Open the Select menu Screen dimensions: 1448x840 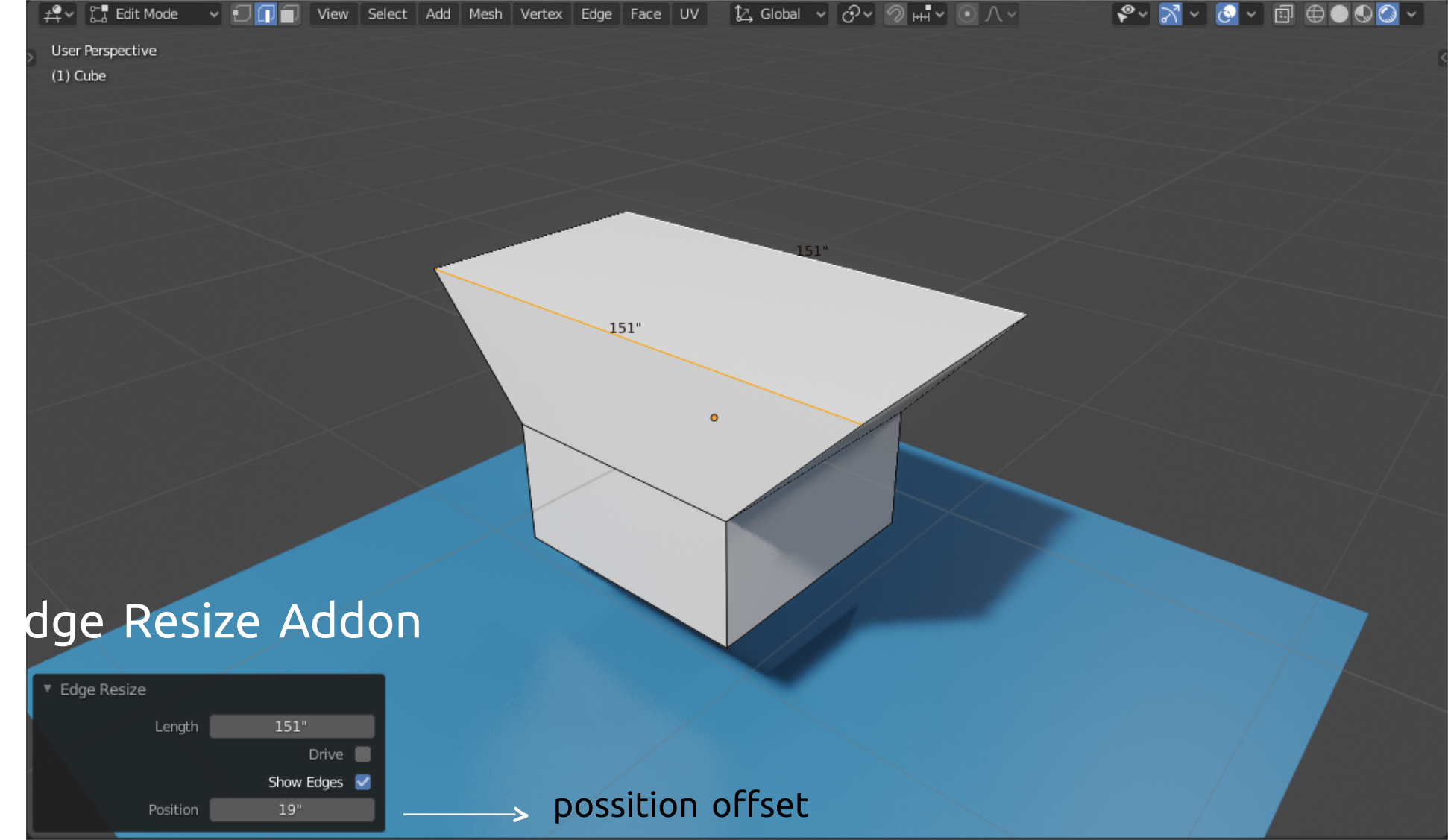click(x=387, y=14)
